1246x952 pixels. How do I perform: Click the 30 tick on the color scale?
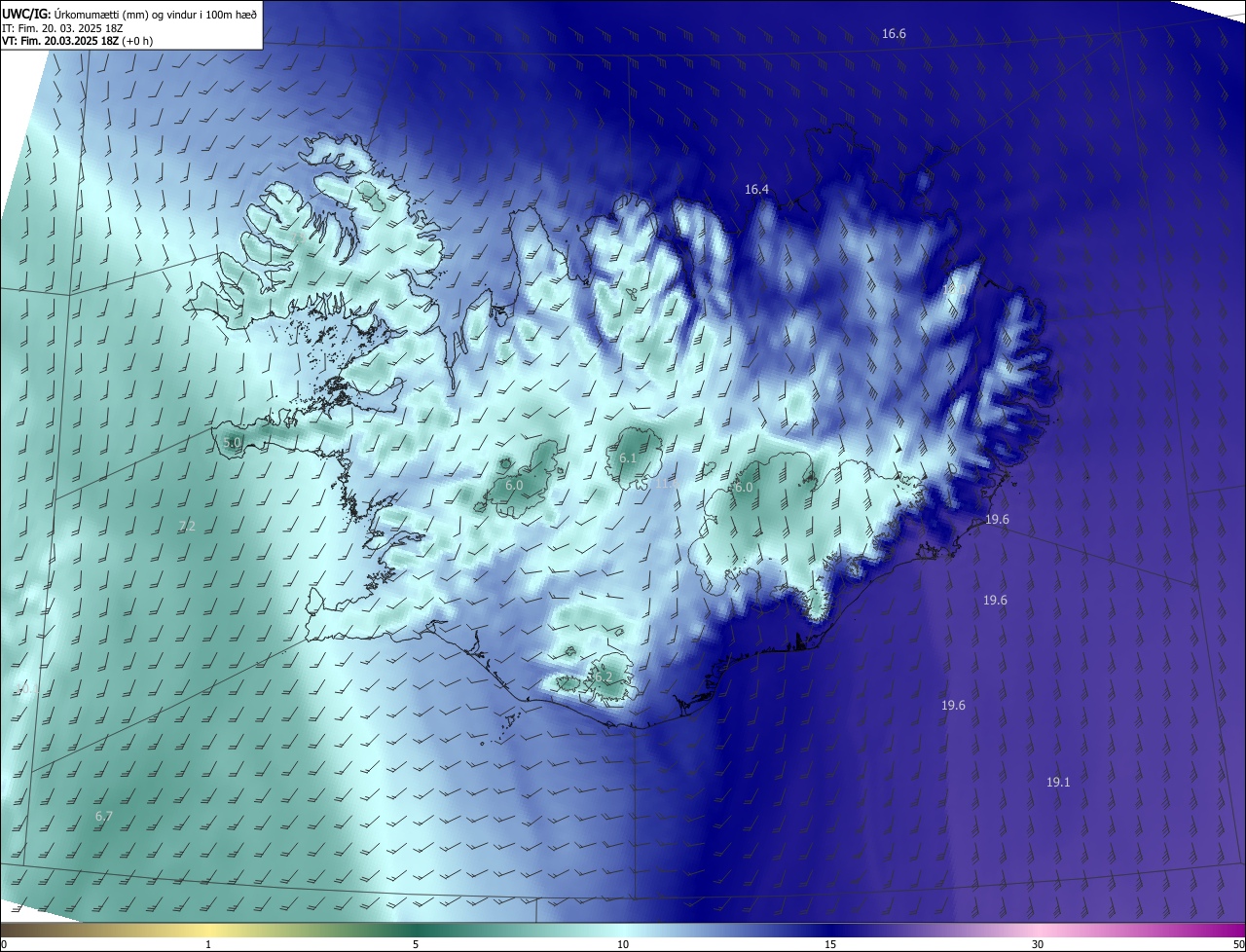(x=1038, y=944)
